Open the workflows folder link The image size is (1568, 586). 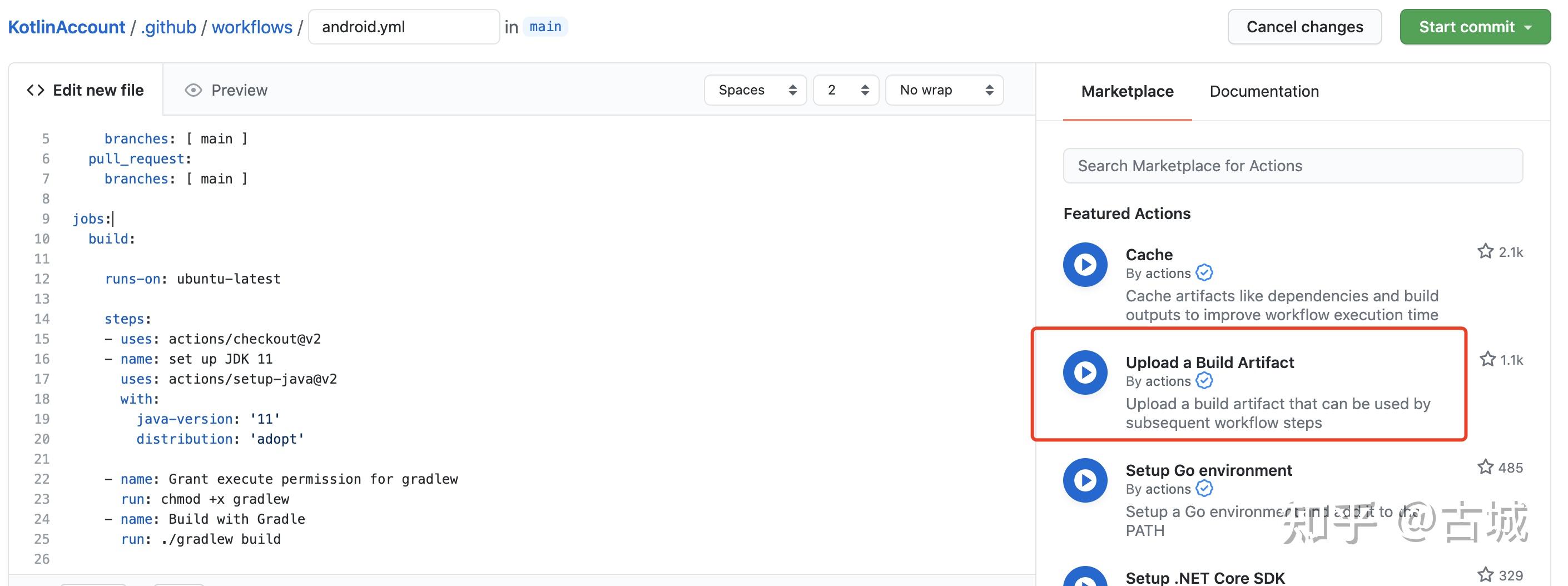[x=252, y=26]
